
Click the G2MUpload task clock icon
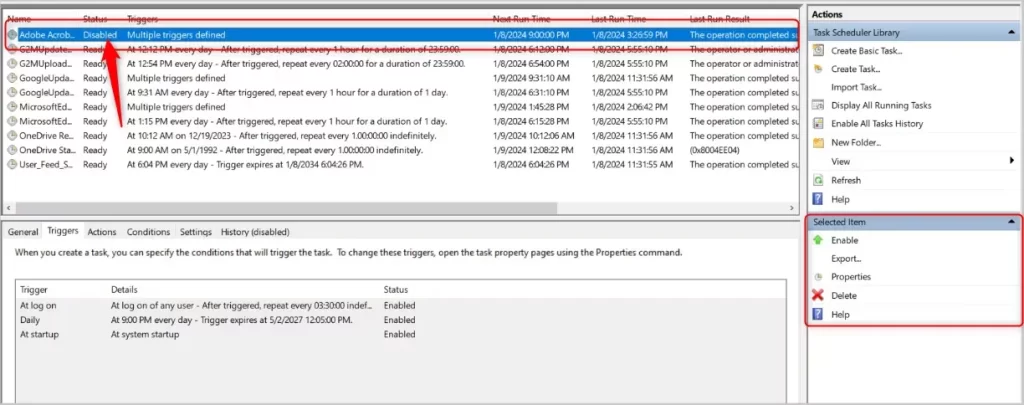tap(12, 63)
